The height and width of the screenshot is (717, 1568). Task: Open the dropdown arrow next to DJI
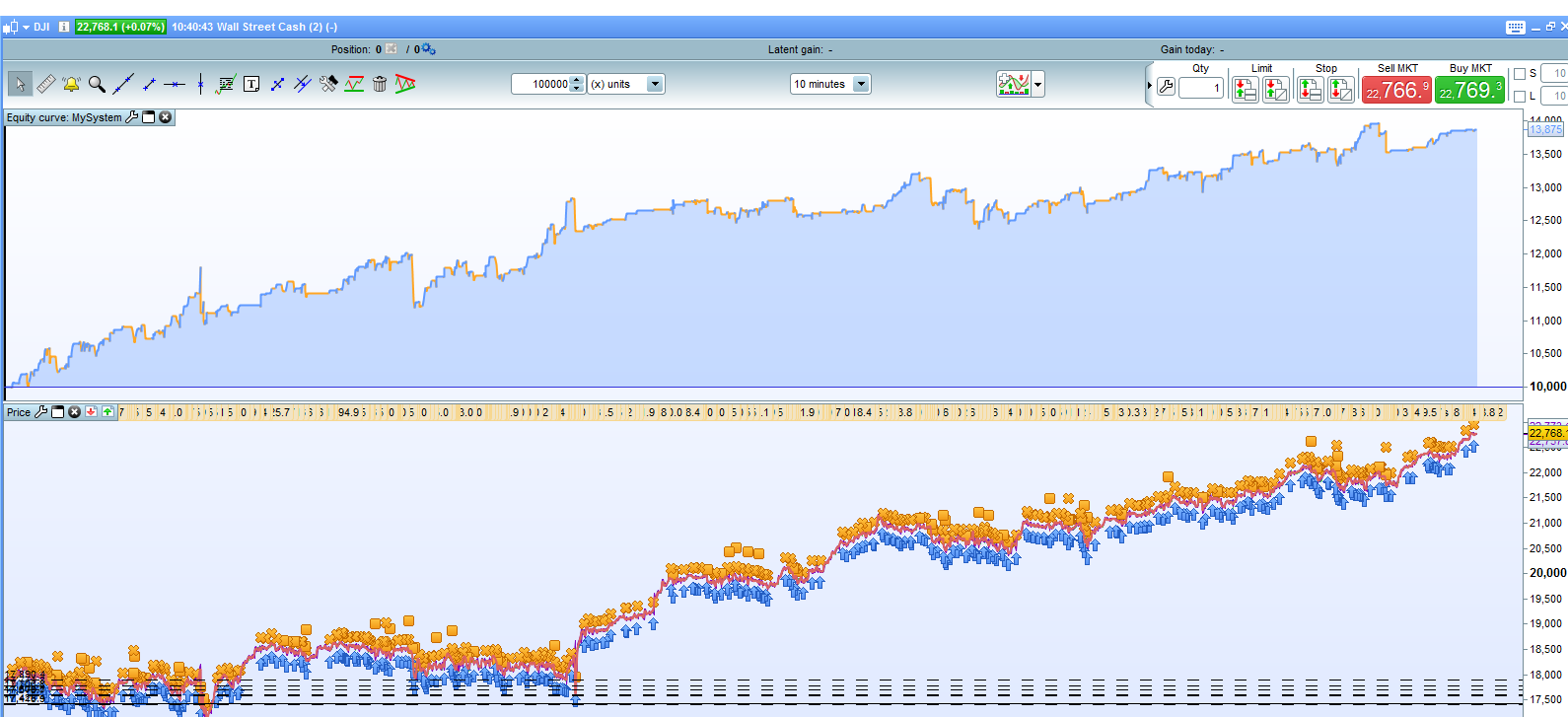pos(27,28)
